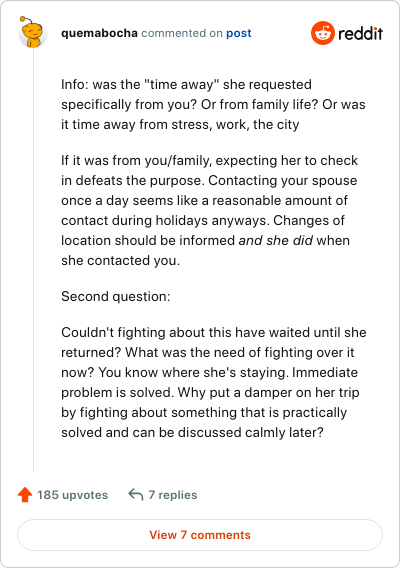Click the line "she contacted you."
The height and width of the screenshot is (568, 400).
tap(120, 260)
